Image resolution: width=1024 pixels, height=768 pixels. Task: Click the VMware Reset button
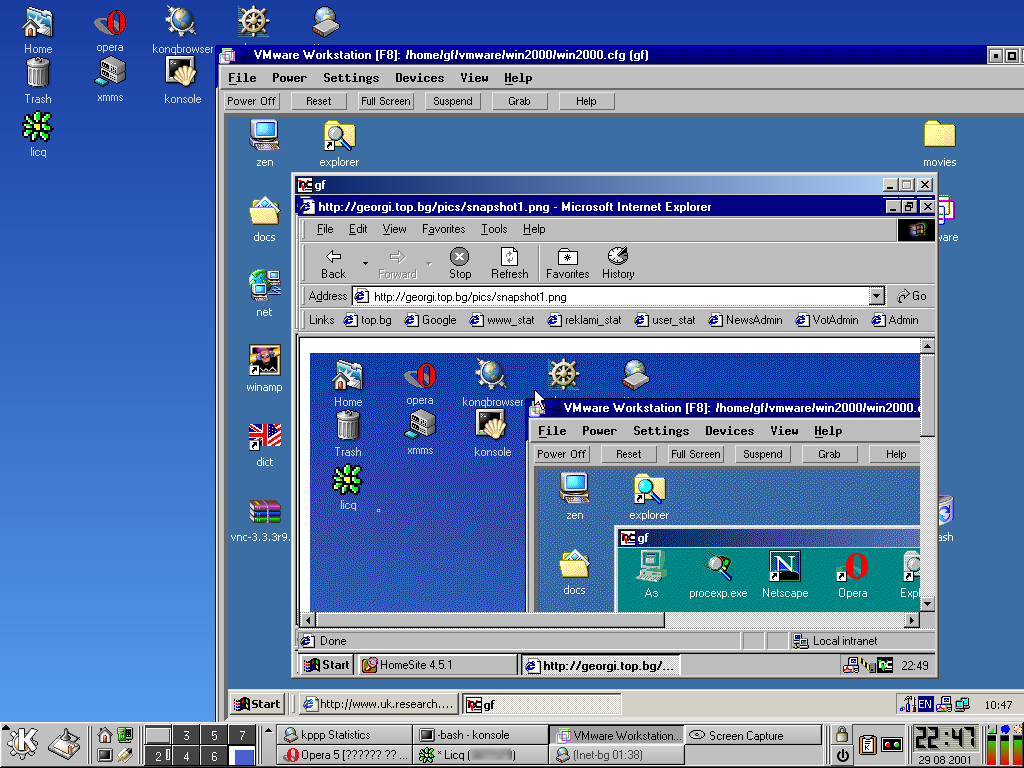coord(319,101)
